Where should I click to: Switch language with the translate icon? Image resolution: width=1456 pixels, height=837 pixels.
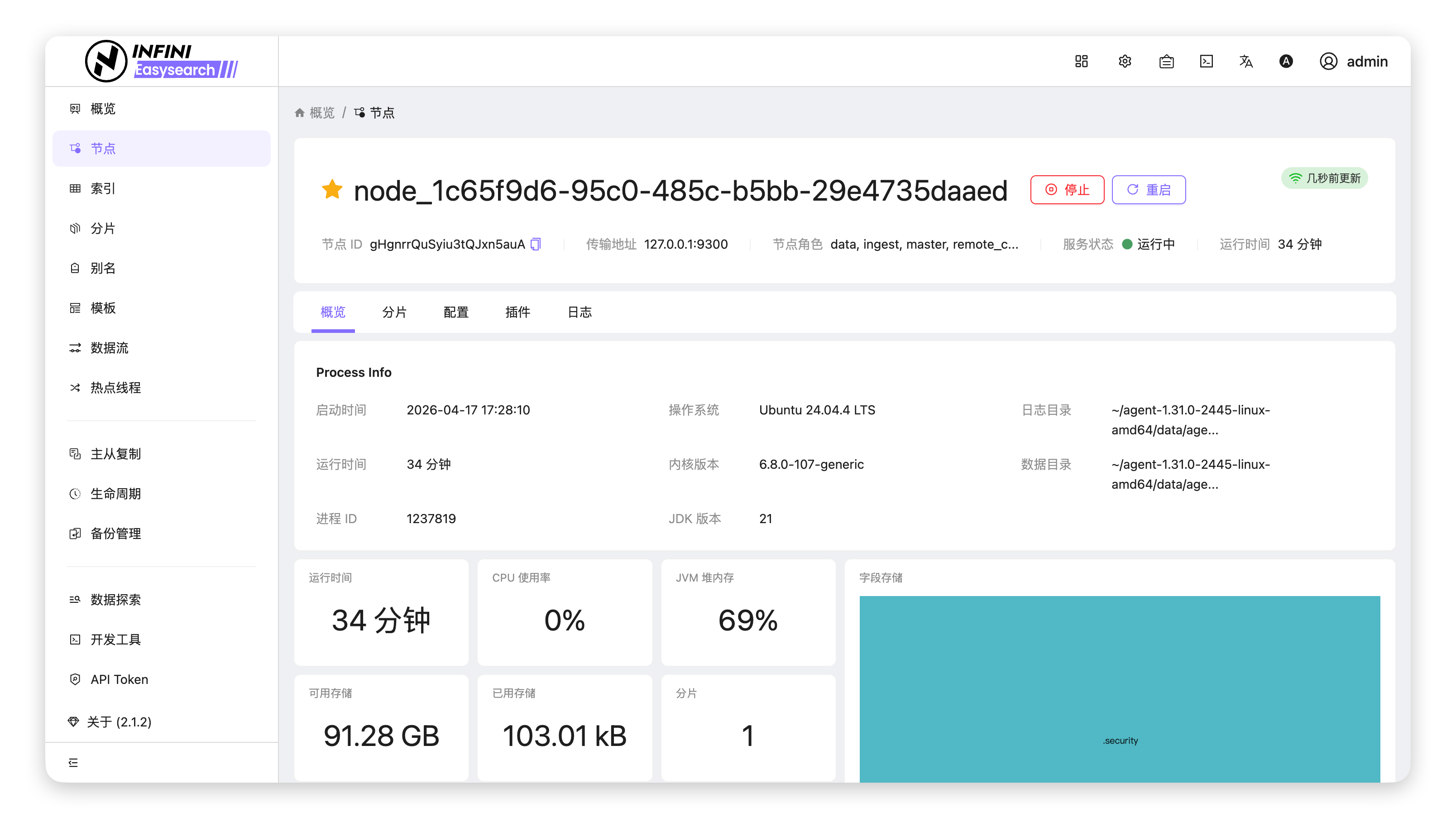(1245, 62)
